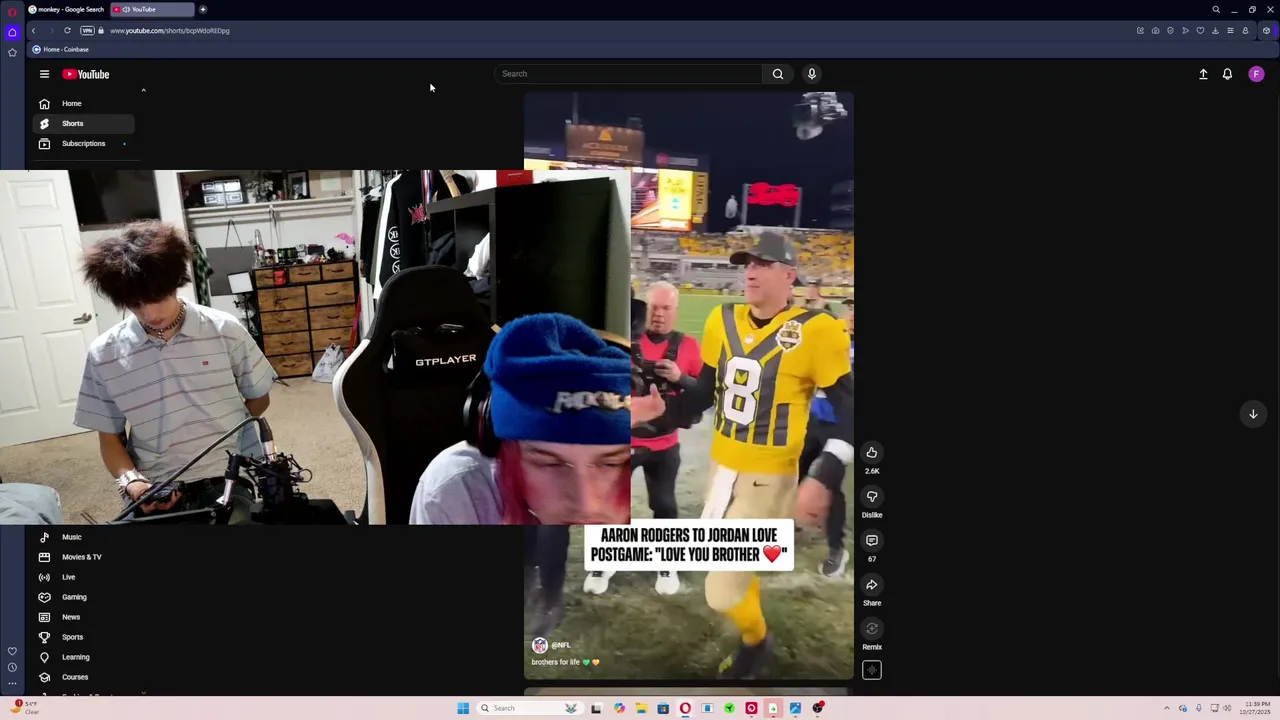
Task: Open Opera easy setup sliders icon
Action: coord(1230,30)
